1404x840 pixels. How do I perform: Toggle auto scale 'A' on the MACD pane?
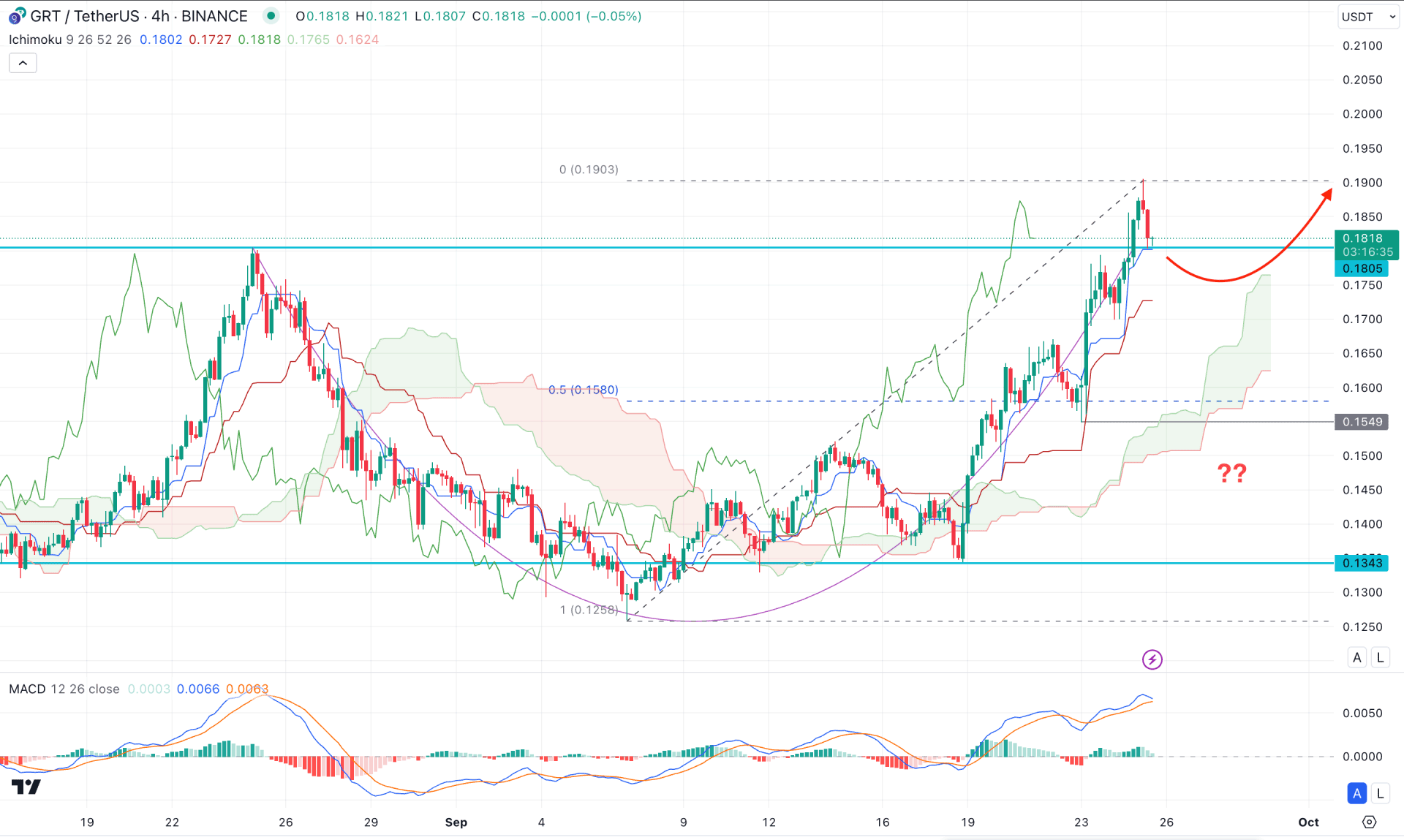1357,793
